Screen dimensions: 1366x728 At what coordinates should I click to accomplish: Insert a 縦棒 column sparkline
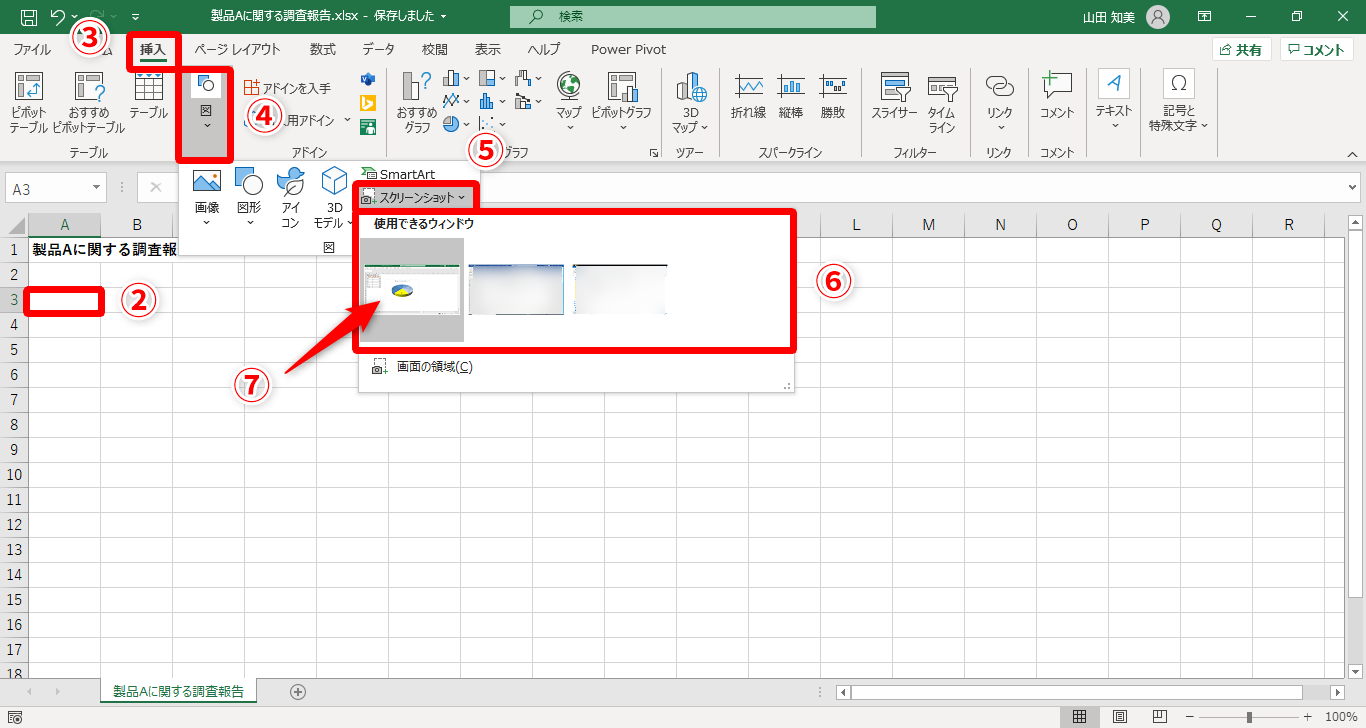click(x=791, y=97)
